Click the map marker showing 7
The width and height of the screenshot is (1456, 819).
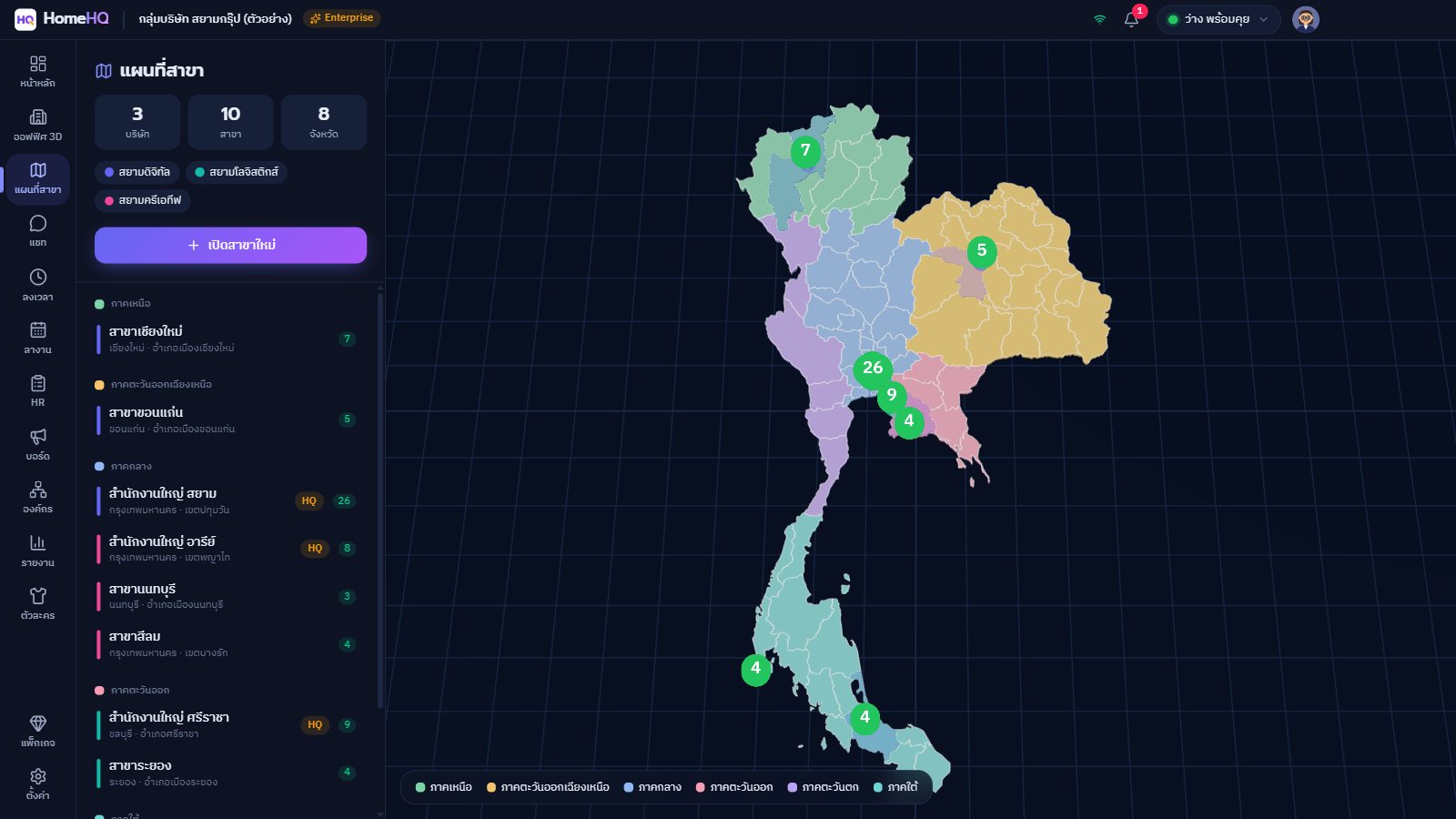(x=805, y=150)
